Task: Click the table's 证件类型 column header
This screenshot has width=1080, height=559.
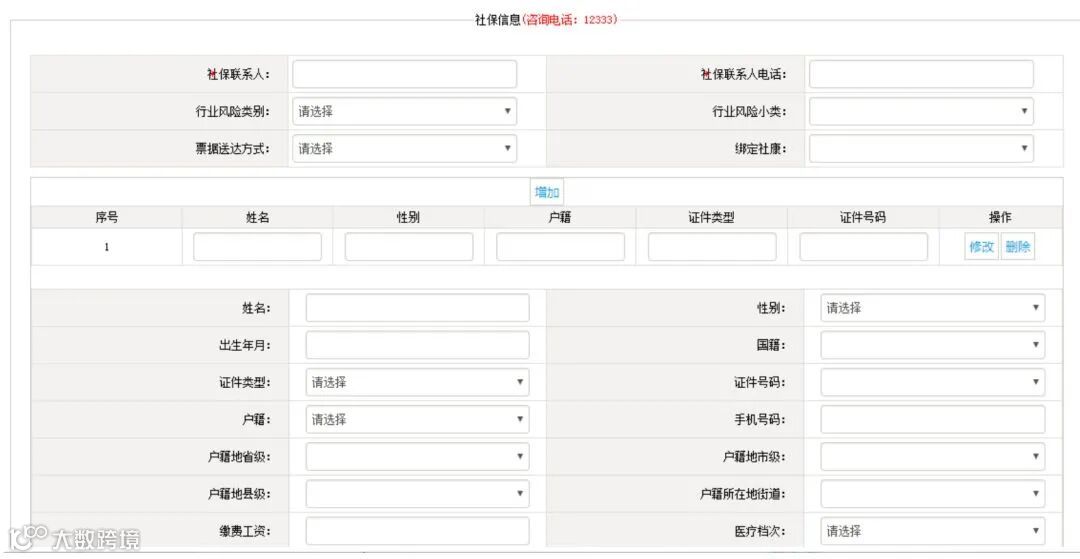Action: [x=712, y=218]
